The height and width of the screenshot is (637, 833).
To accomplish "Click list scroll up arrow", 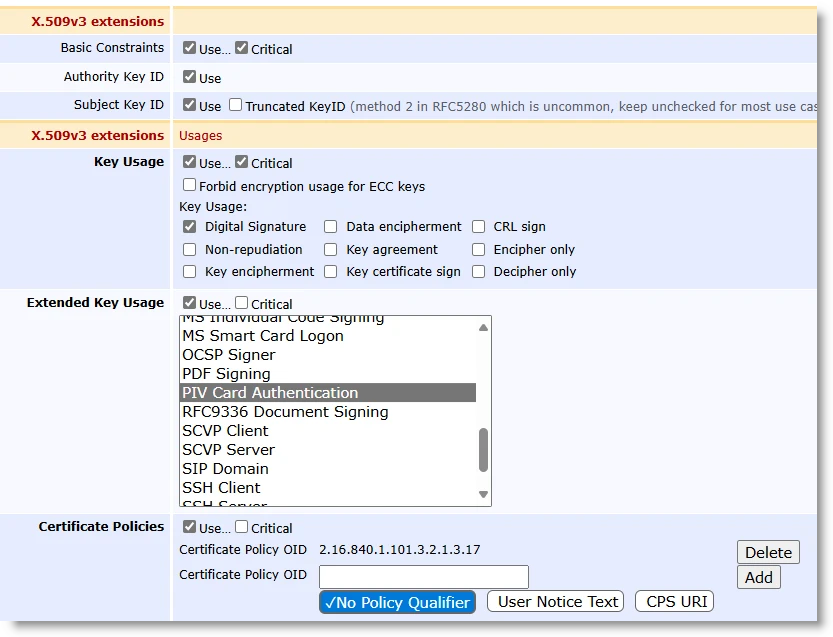I will [x=483, y=328].
